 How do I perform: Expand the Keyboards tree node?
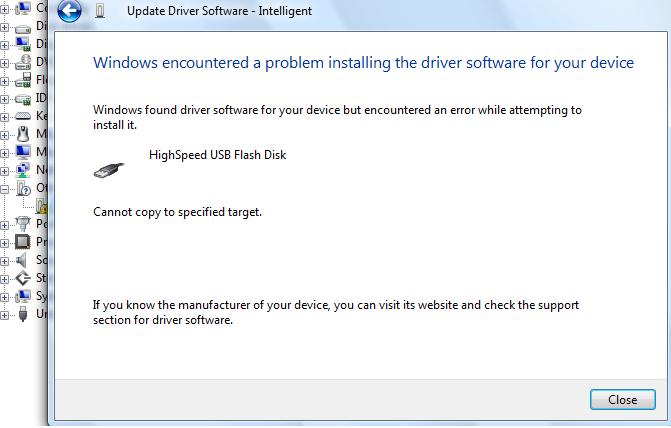click(x=4, y=116)
